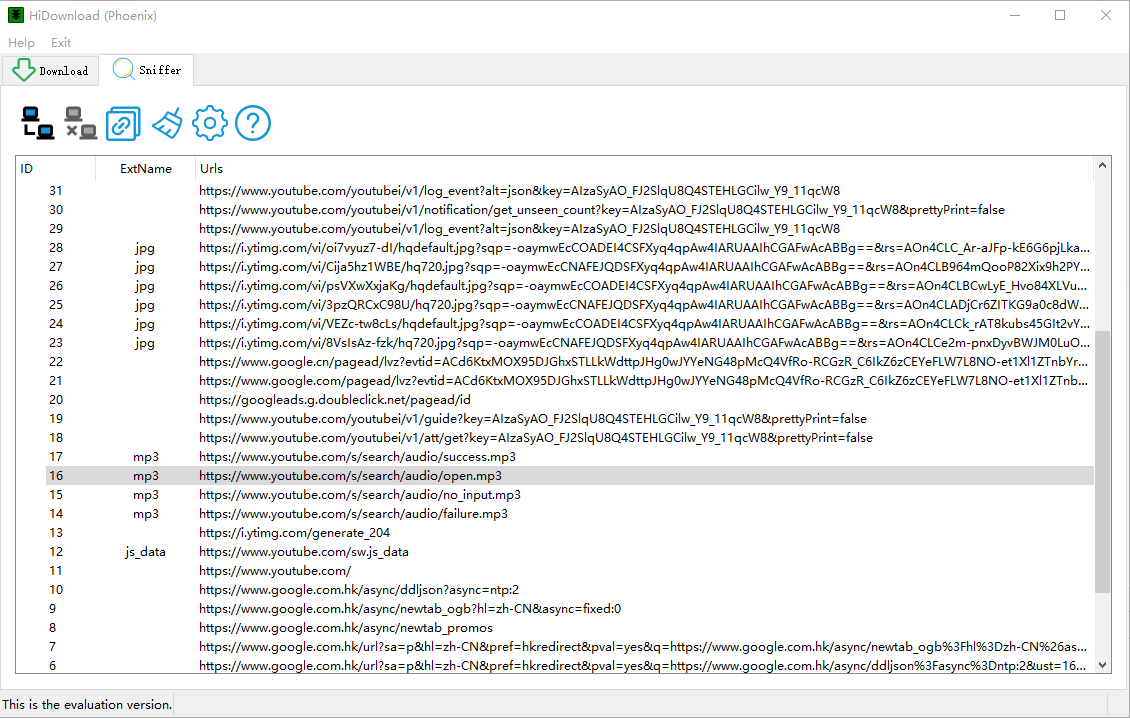Open sniffer settings gear icon
The image size is (1130, 719).
210,123
